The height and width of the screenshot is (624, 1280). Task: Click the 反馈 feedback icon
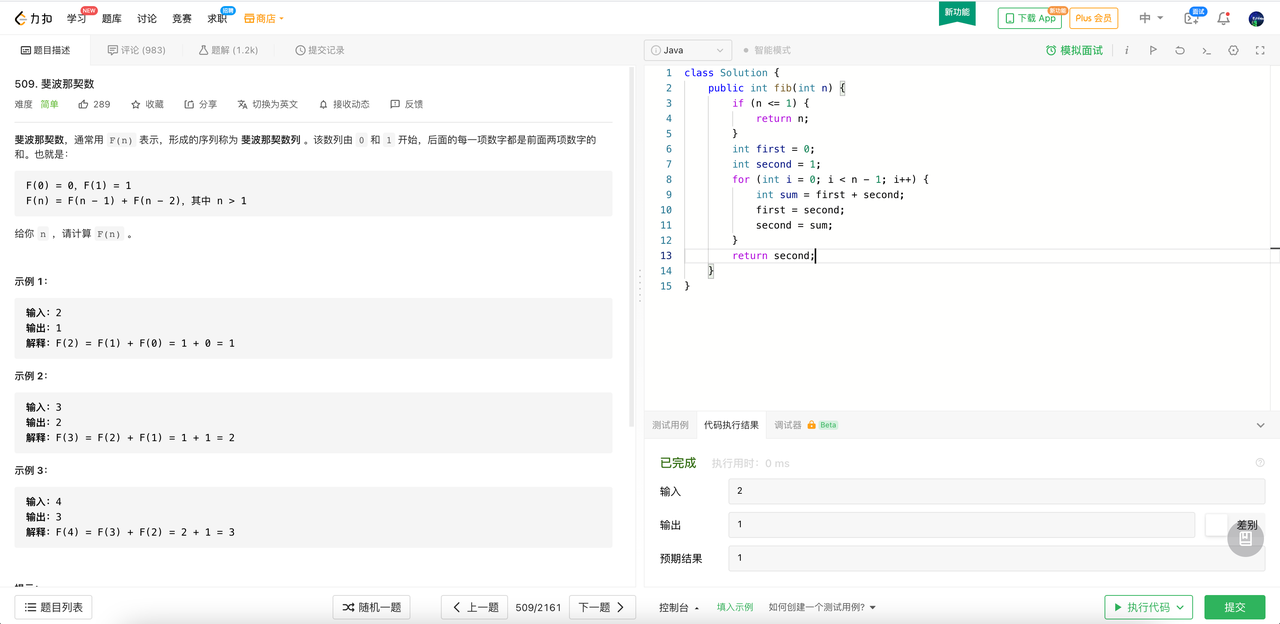(x=406, y=104)
